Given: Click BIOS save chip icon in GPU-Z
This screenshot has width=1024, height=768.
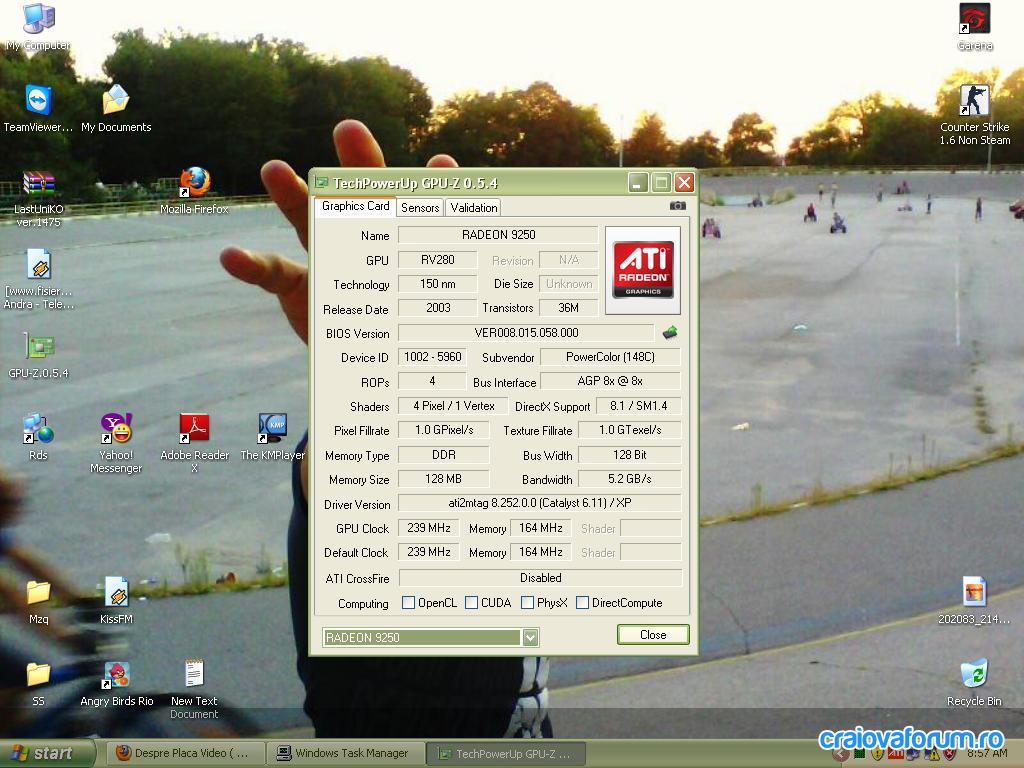Looking at the screenshot, I should 670,332.
